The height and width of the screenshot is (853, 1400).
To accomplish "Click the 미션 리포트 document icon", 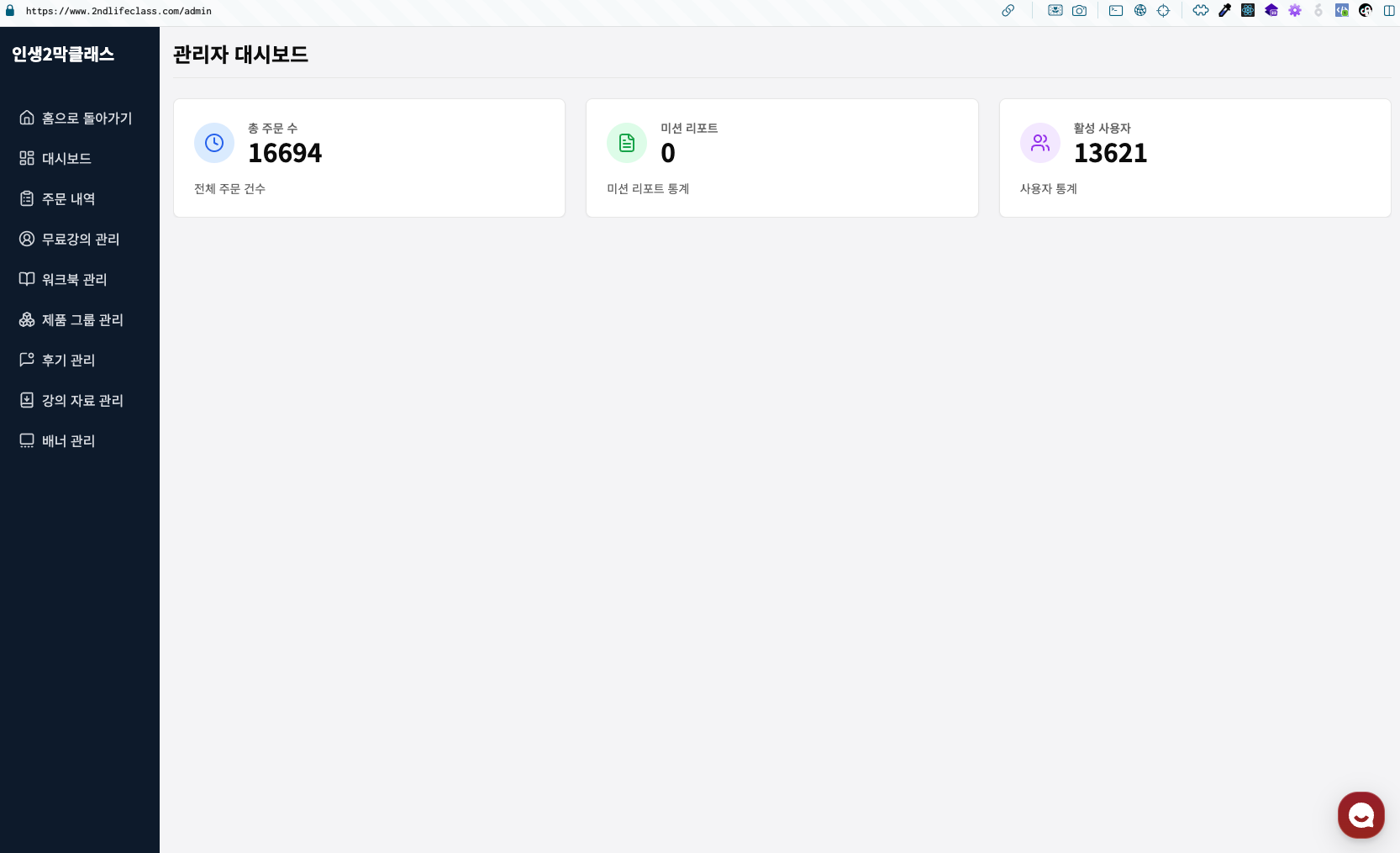I will coord(627,143).
